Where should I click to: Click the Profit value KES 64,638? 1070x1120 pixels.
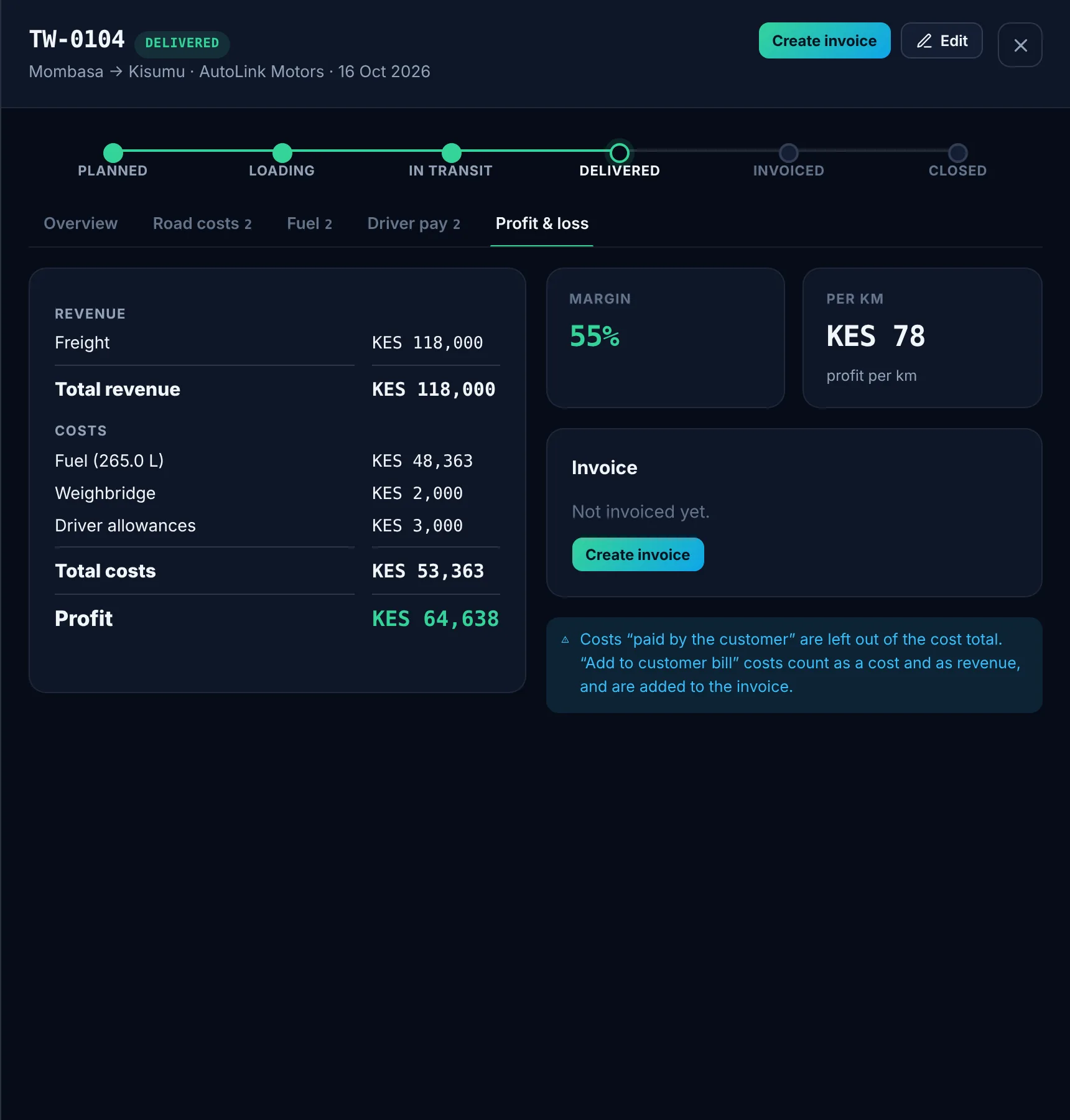tap(435, 619)
